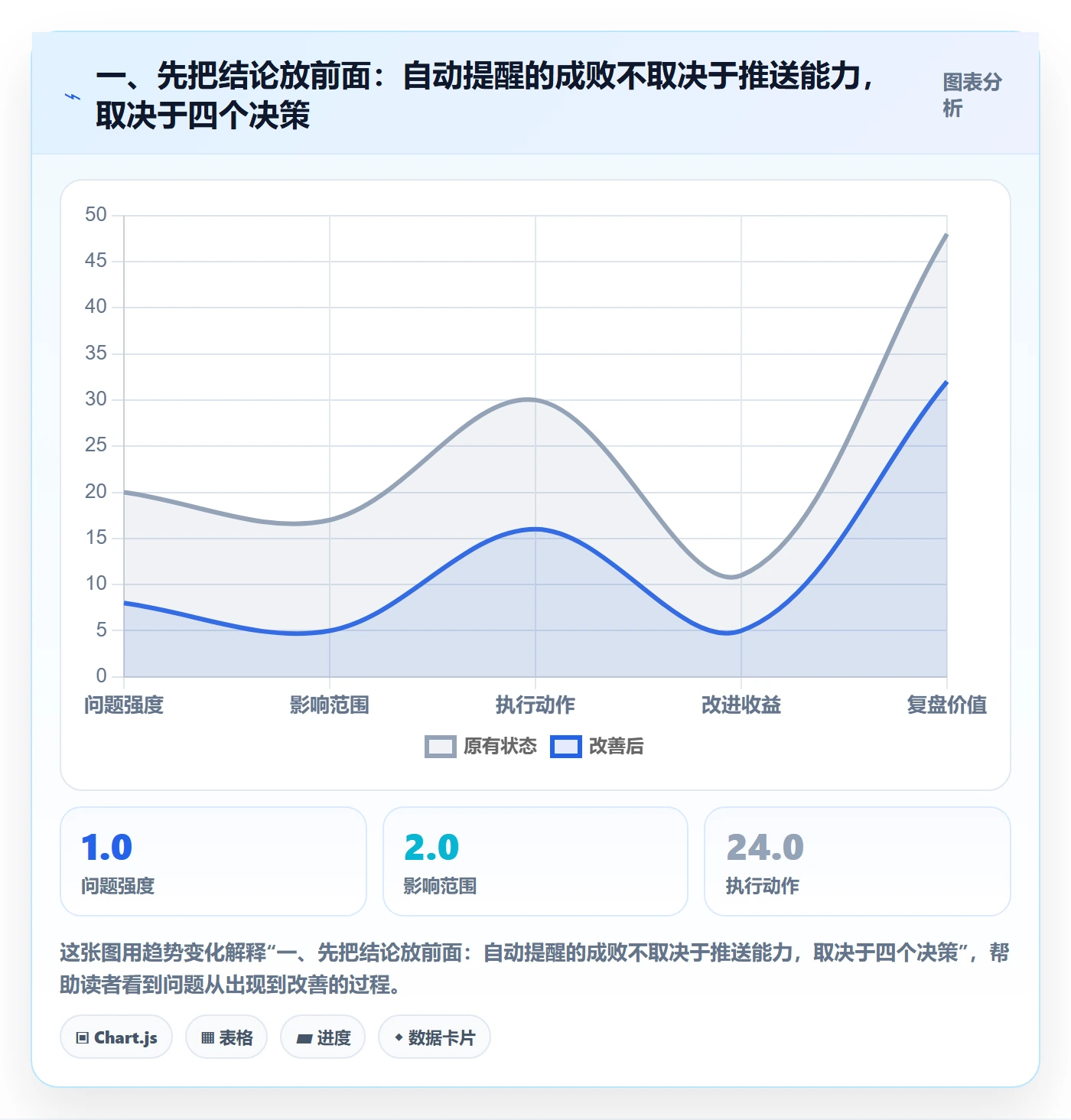Open the 1.0 问题强度 data card
Screen dimensions: 1071x1120
coord(213,861)
